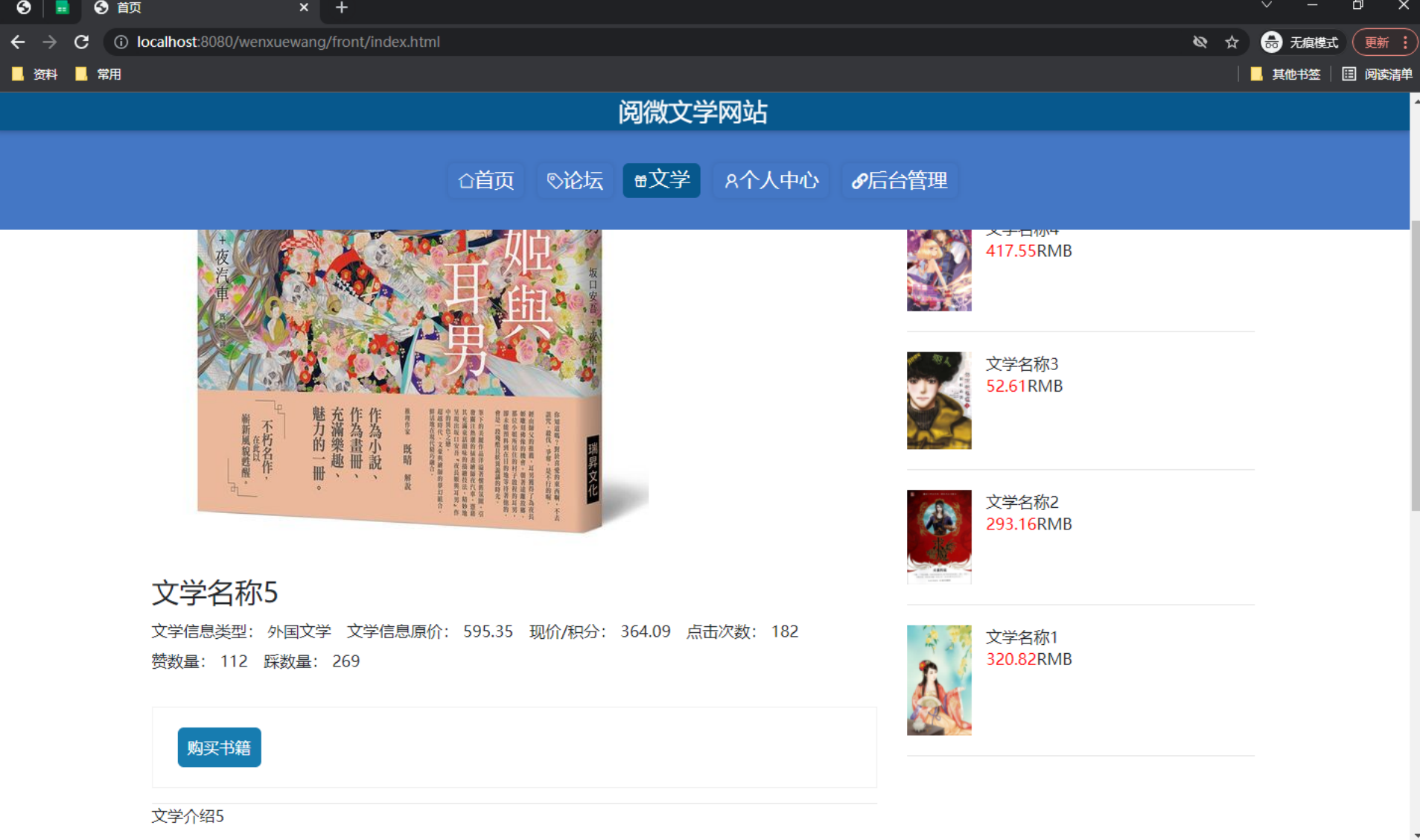Click the 文学名称3 title link
This screenshot has height=840, width=1420.
click(x=1022, y=364)
